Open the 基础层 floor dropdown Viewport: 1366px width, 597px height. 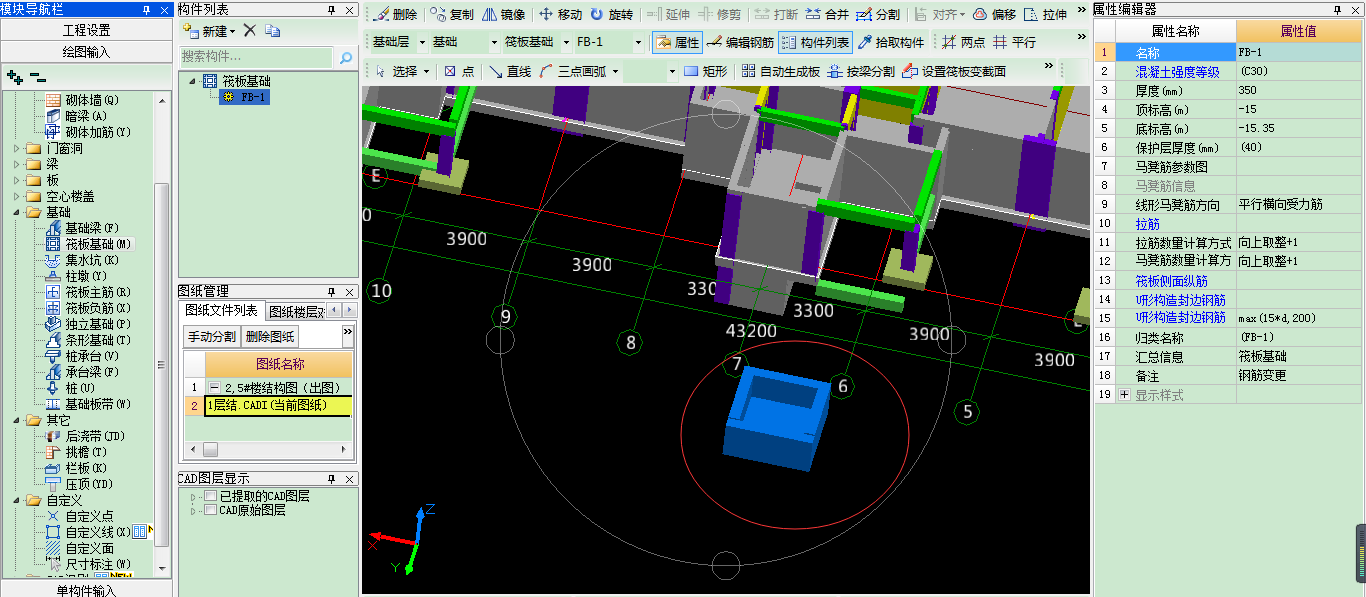423,43
